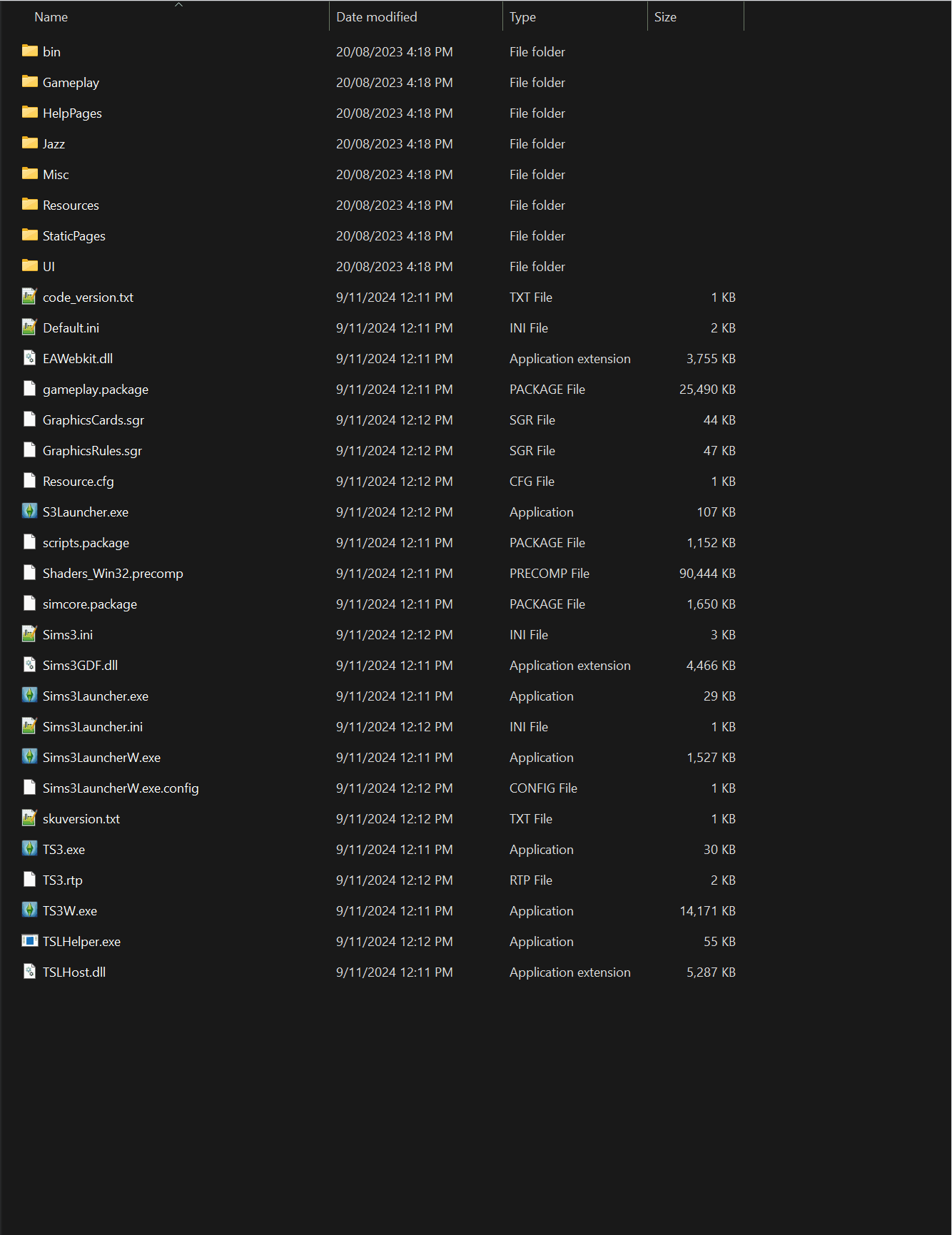The height and width of the screenshot is (1235, 952).
Task: Click the PRECOMP File type cell
Action: pos(550,574)
